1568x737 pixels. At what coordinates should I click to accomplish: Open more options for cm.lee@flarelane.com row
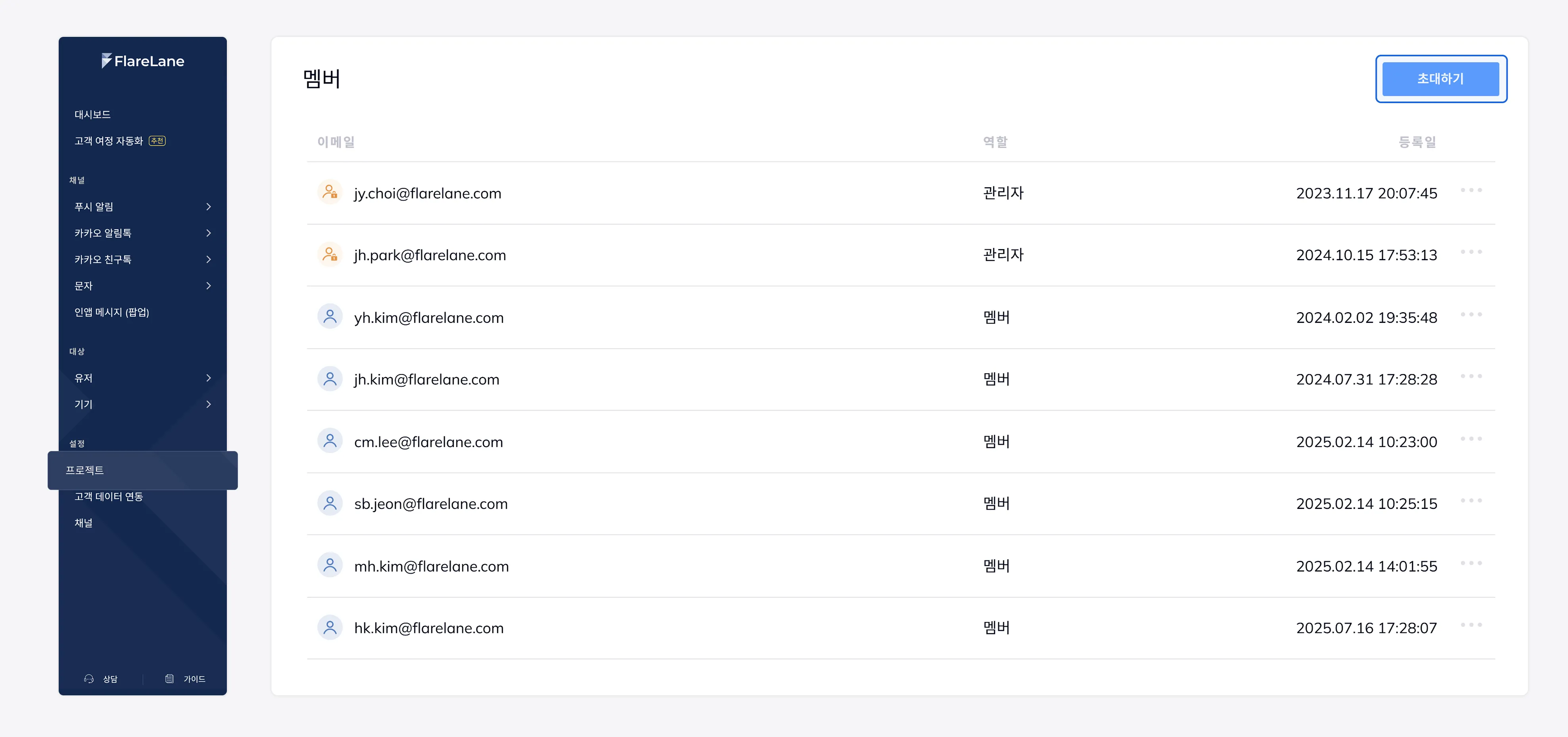click(x=1471, y=439)
